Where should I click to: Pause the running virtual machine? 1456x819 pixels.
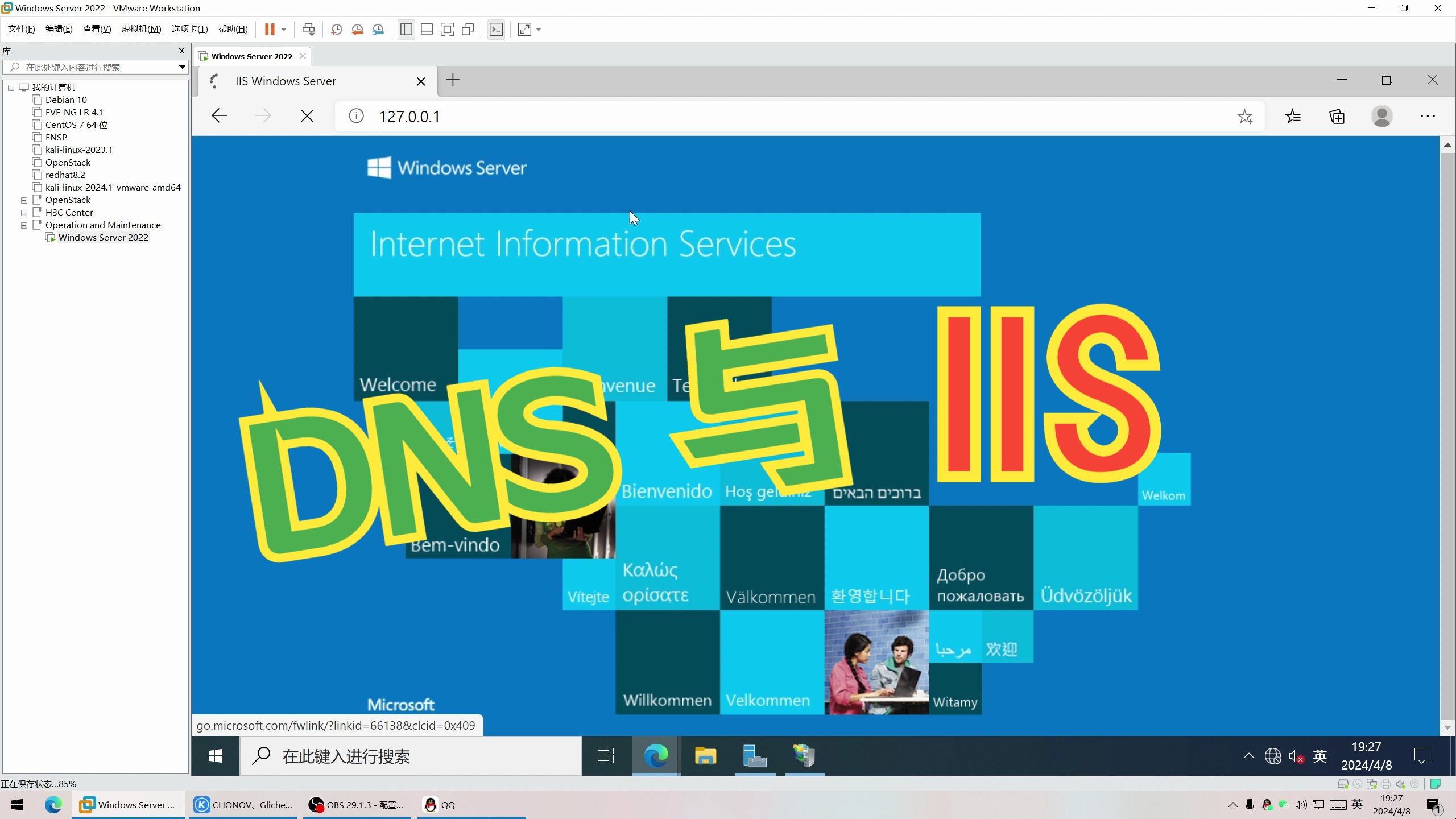[270, 29]
